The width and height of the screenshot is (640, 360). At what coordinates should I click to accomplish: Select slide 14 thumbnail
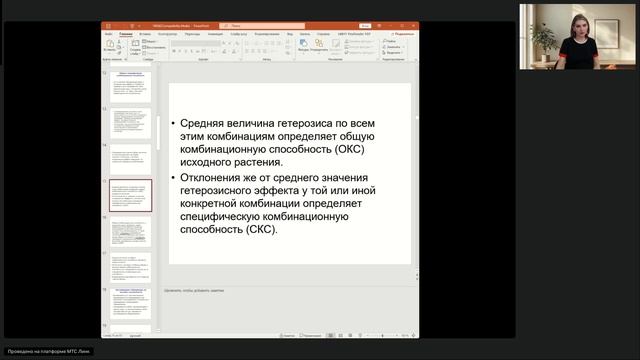131,159
